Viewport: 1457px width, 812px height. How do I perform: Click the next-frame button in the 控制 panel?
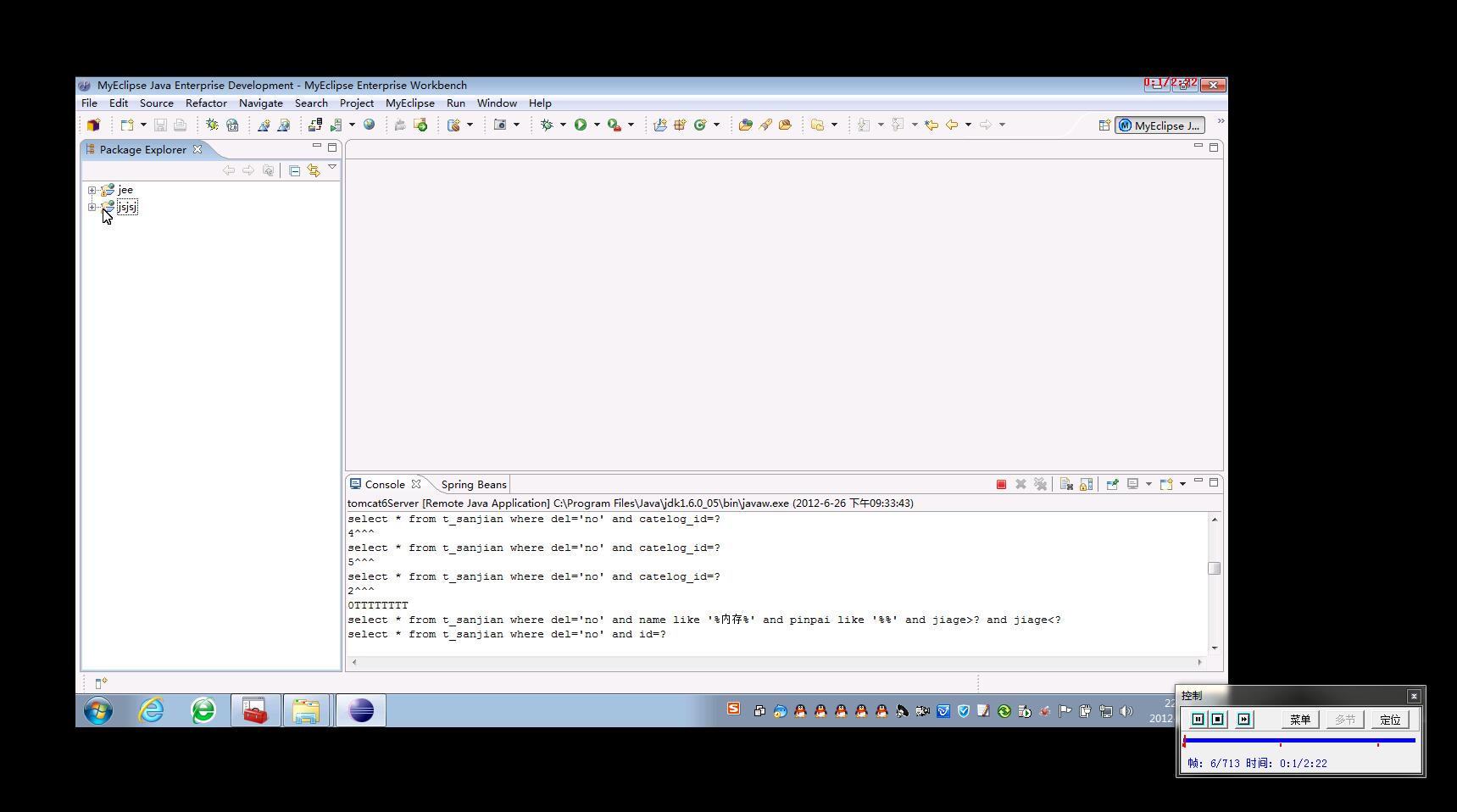pos(1243,720)
